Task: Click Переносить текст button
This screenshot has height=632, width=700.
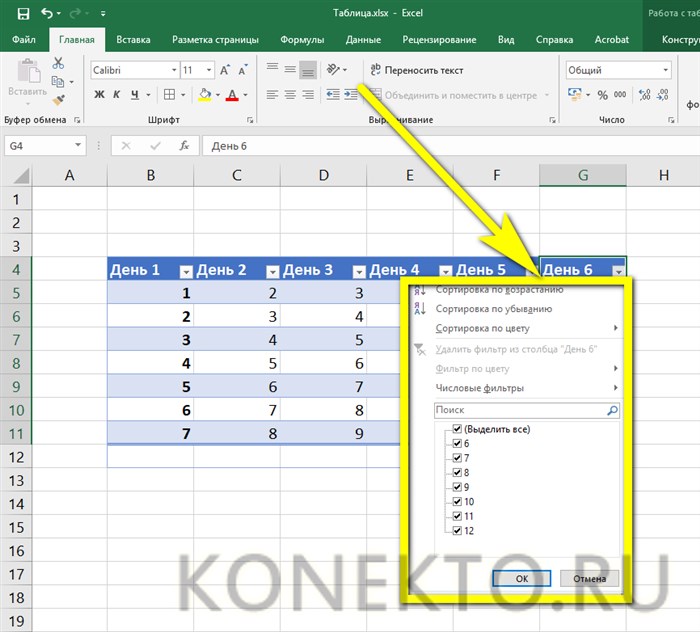Action: pyautogui.click(x=417, y=70)
